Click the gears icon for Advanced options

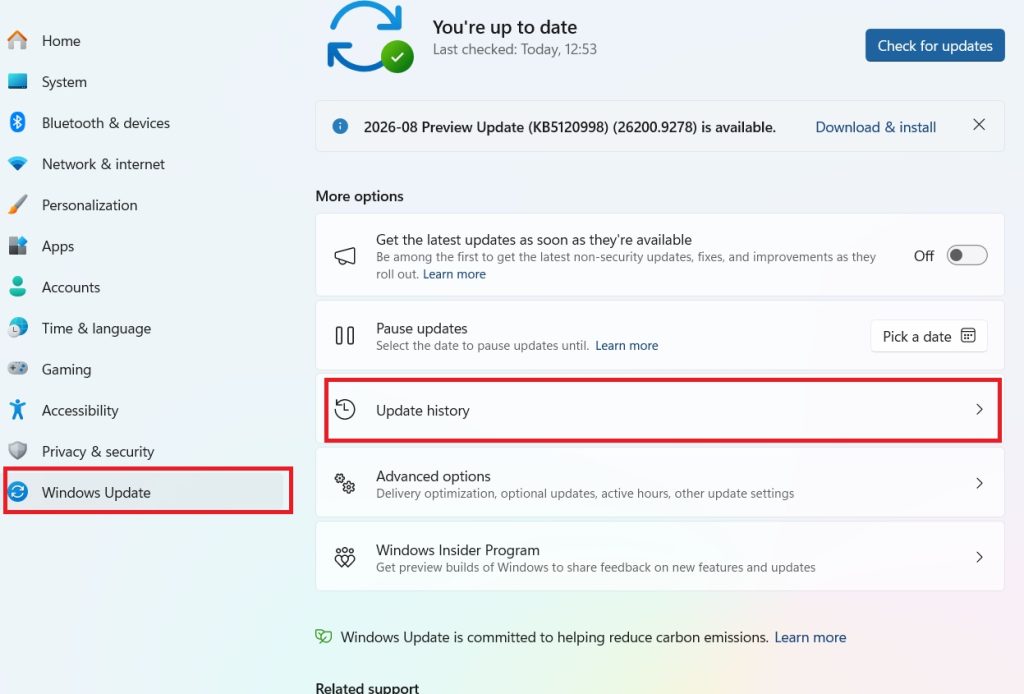point(345,484)
